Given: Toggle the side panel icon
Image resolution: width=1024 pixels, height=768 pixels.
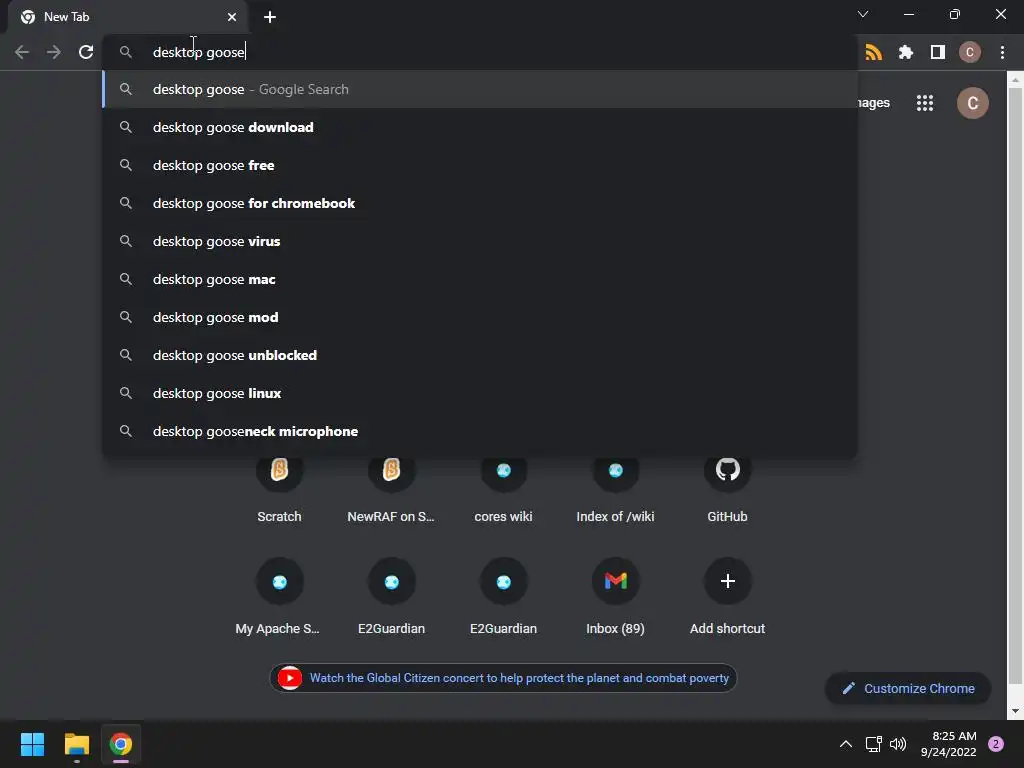Looking at the screenshot, I should [938, 52].
